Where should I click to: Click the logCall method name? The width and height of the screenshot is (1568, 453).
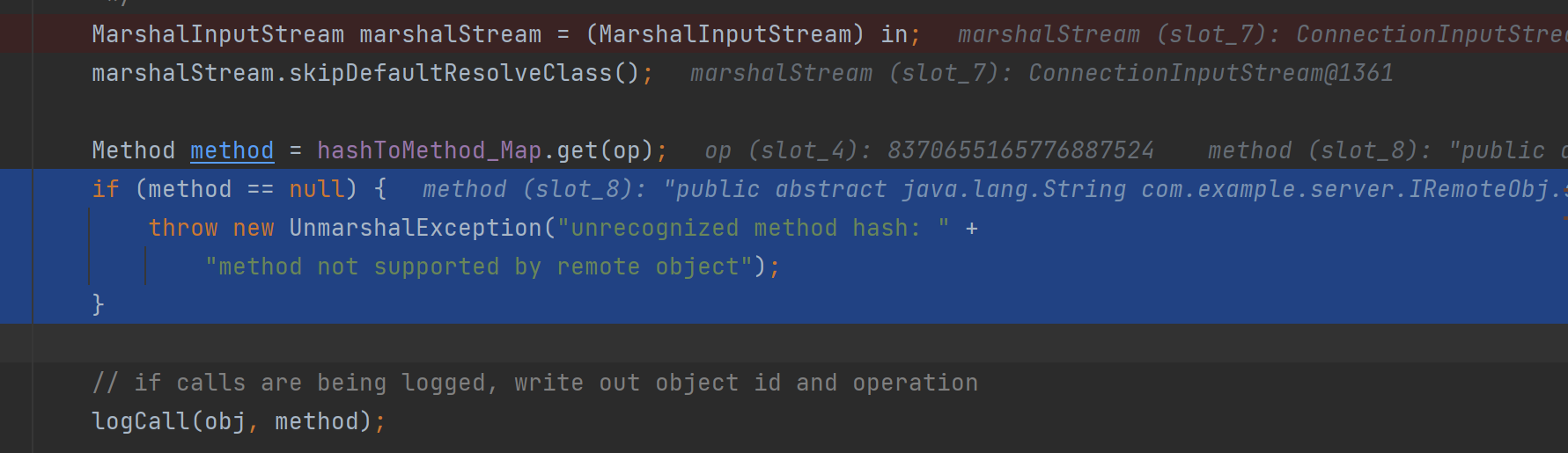click(140, 421)
